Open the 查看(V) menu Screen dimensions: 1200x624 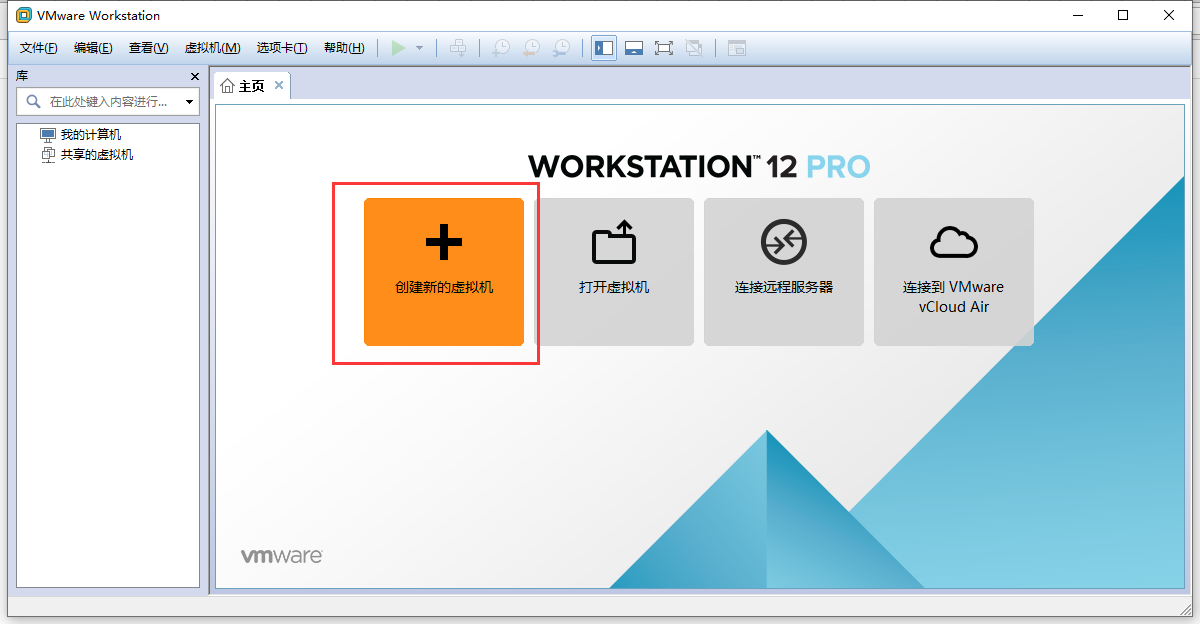[148, 48]
